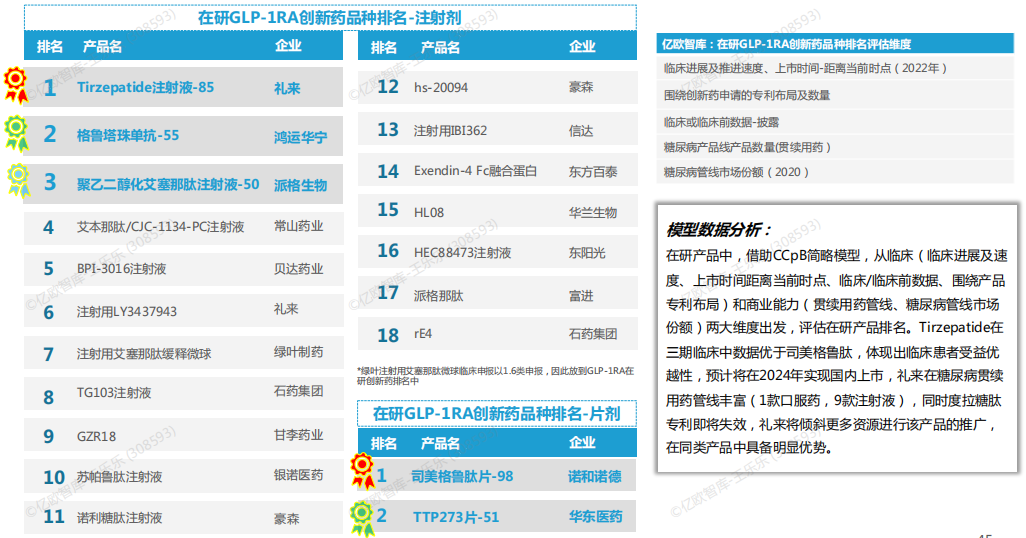The image size is (1026, 538).
Task: Click Tirzepatide注射液-85 product name
Action: click(145, 87)
